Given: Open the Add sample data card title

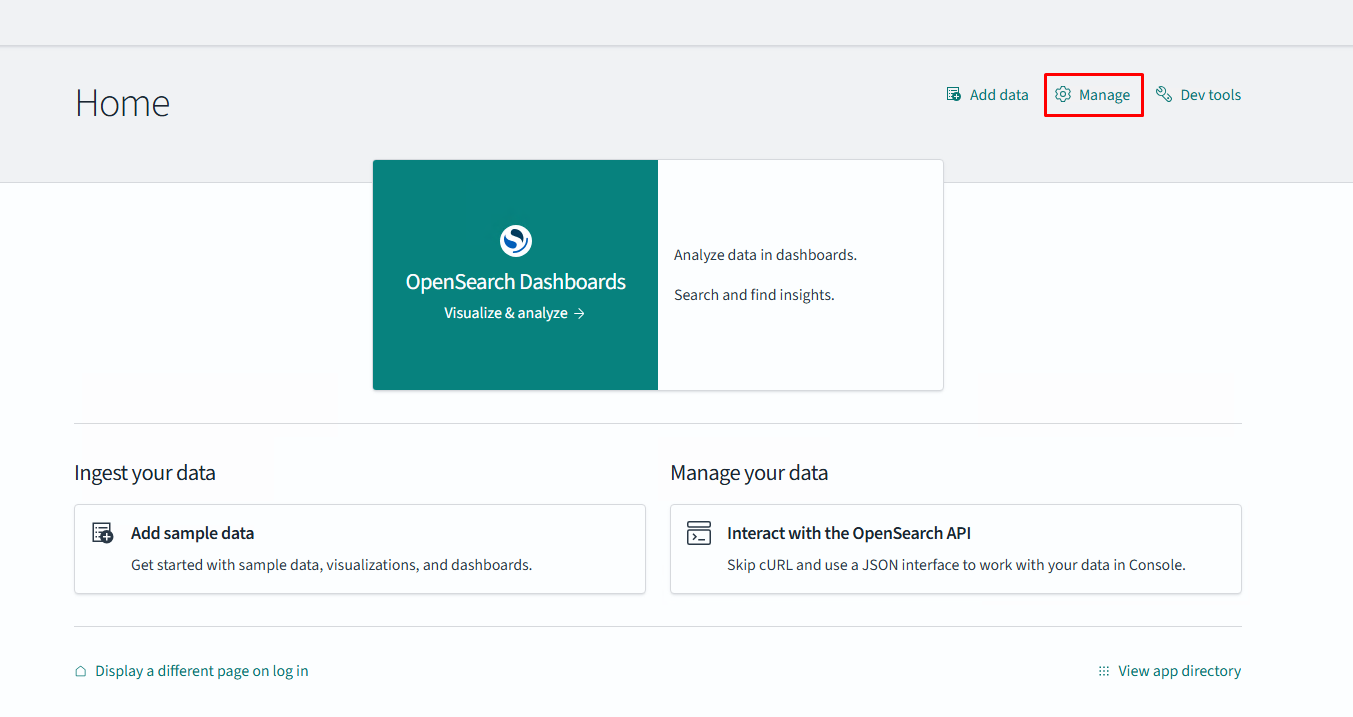Looking at the screenshot, I should [x=192, y=533].
